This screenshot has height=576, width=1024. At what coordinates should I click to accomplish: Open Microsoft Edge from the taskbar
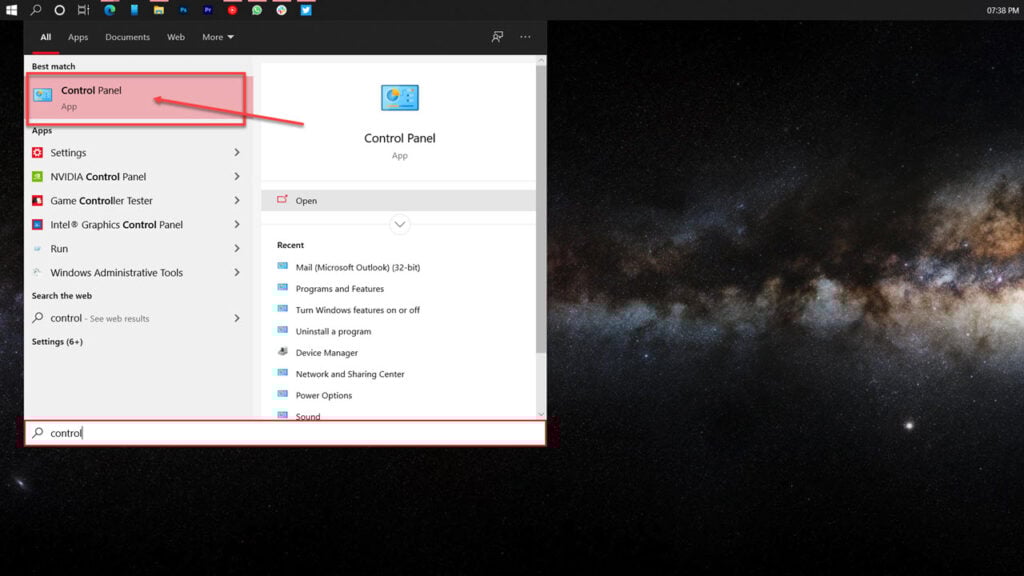pyautogui.click(x=110, y=10)
